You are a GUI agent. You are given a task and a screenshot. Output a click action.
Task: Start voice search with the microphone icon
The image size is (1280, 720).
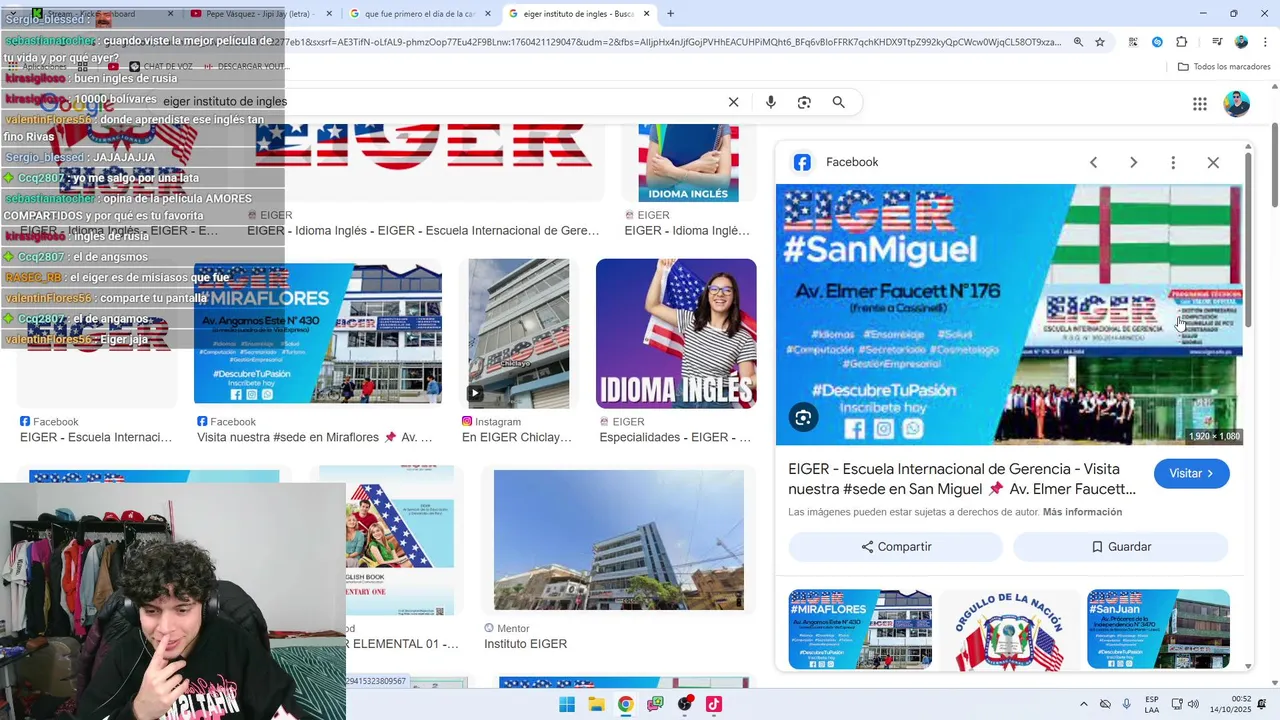tap(770, 102)
